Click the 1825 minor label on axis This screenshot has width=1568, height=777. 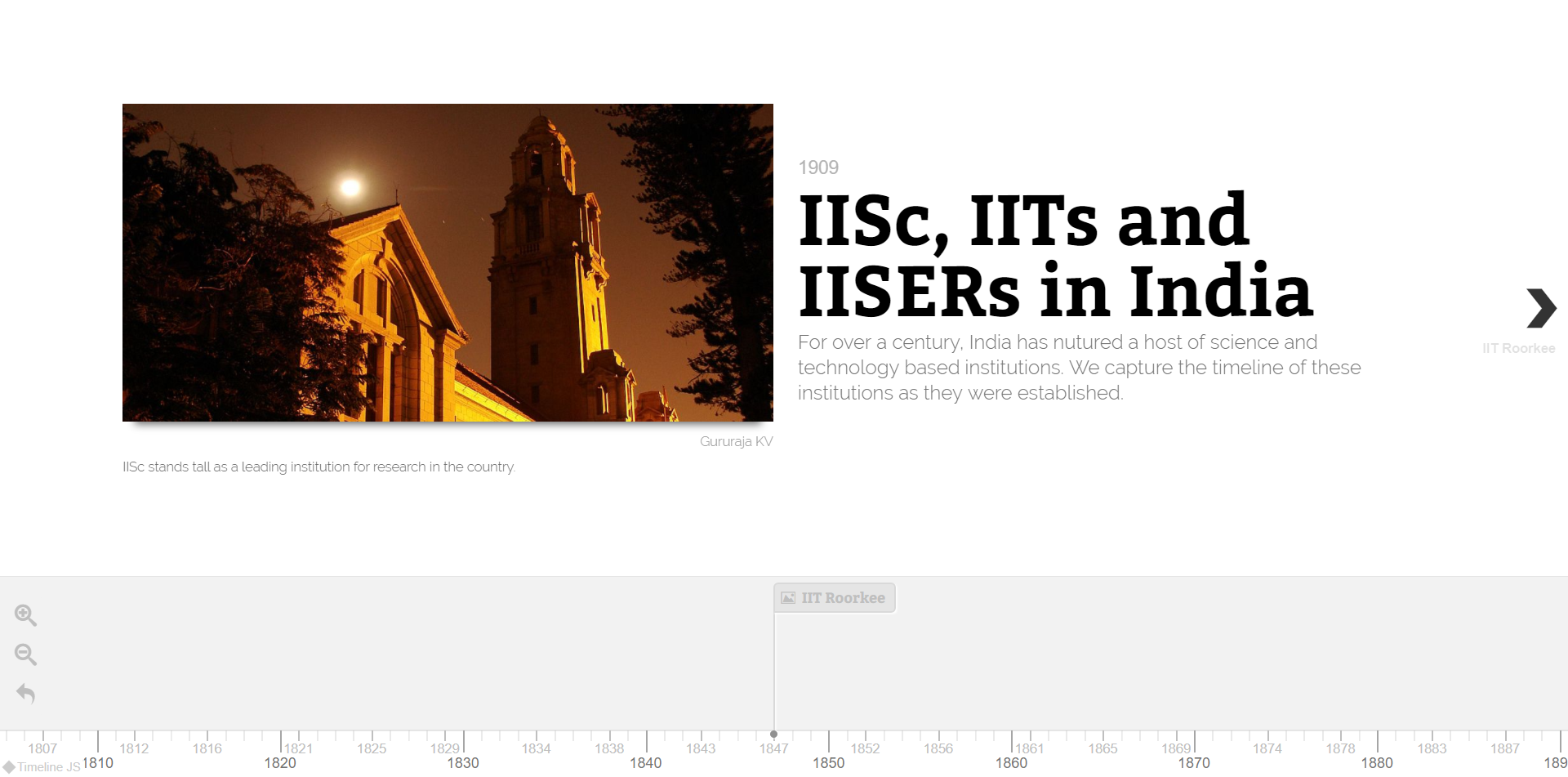[372, 748]
